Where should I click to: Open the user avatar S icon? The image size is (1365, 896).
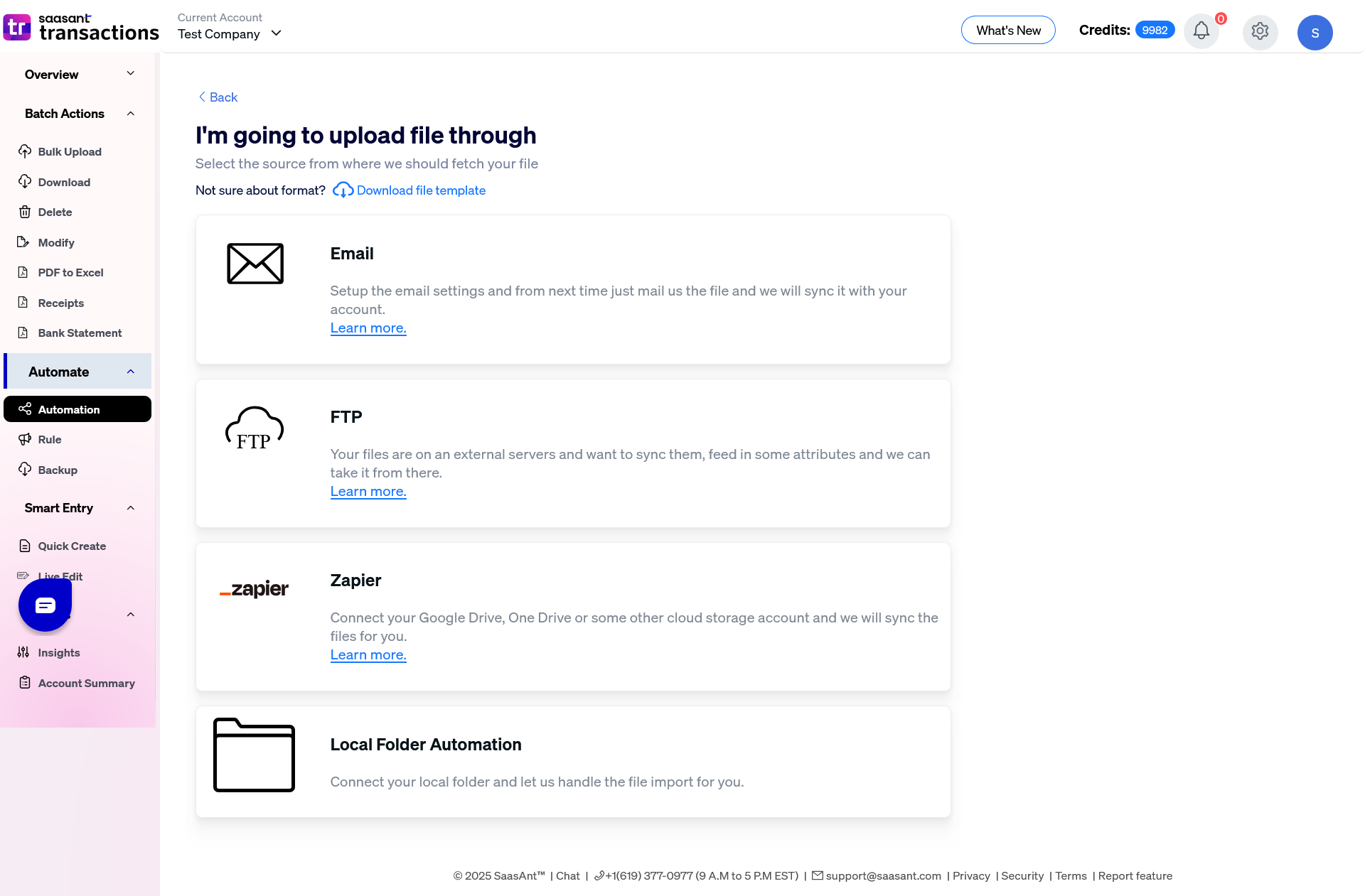[1315, 33]
